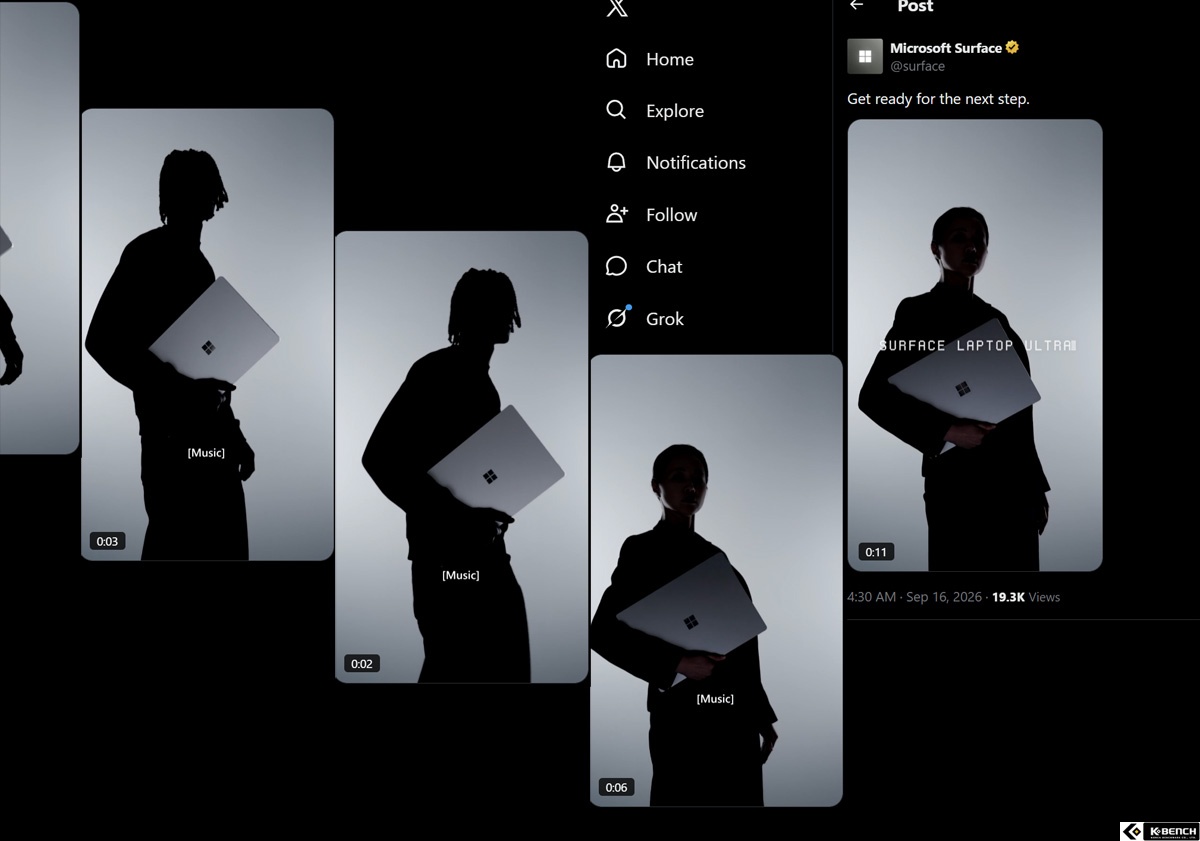Click the "Get ready for the next step." text
This screenshot has width=1200, height=841.
pos(938,99)
